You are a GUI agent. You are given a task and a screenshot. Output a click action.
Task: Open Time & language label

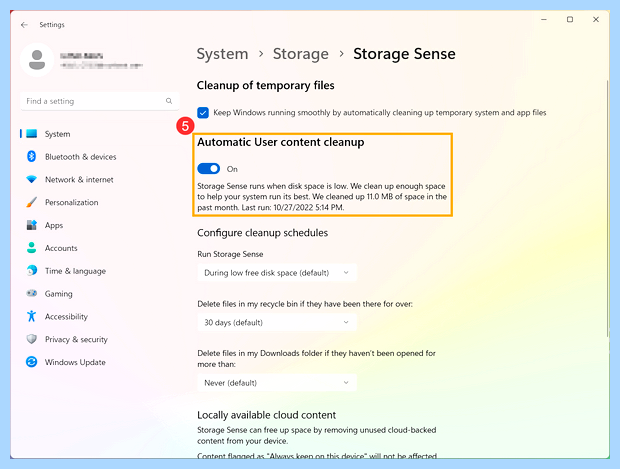pos(75,271)
